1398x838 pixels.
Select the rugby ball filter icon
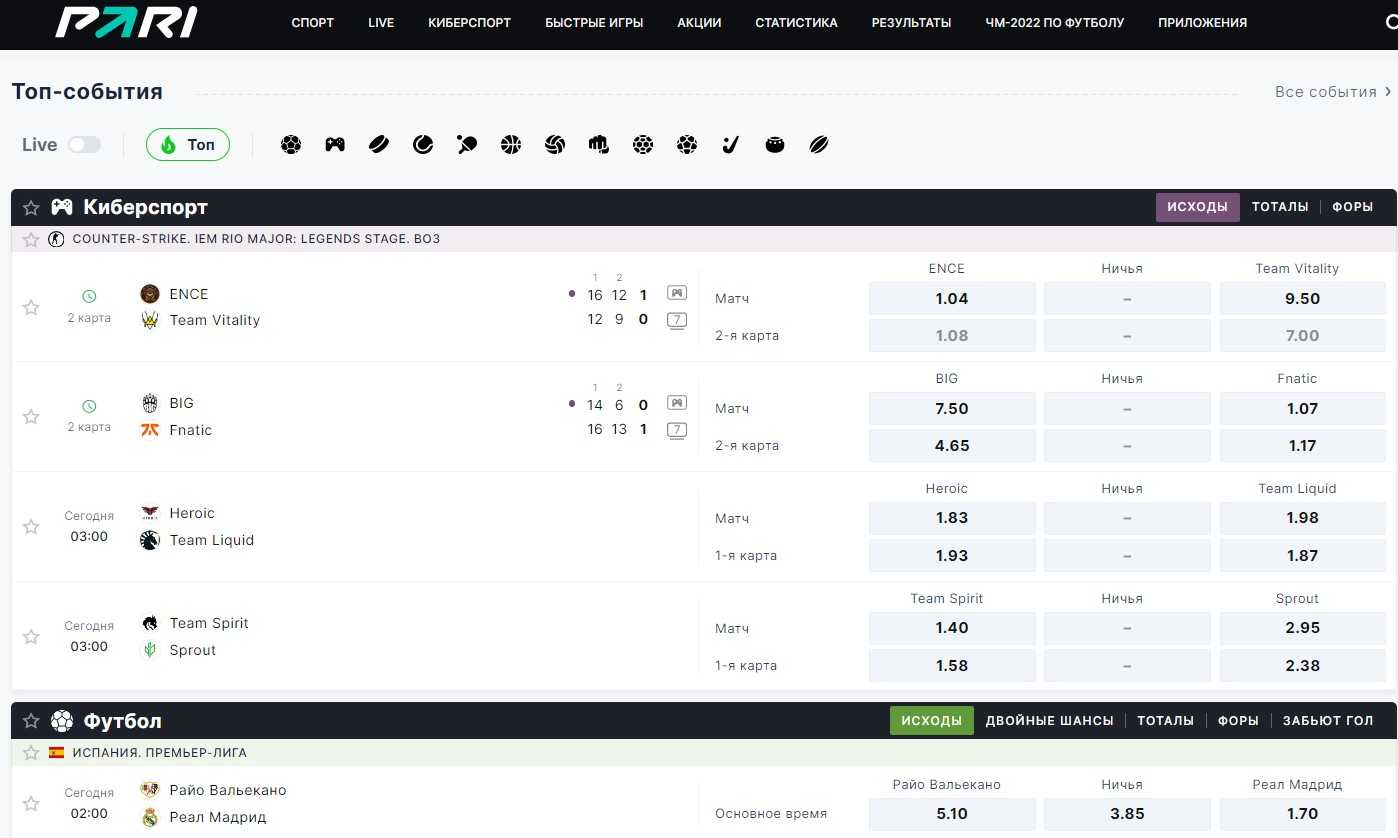[819, 145]
